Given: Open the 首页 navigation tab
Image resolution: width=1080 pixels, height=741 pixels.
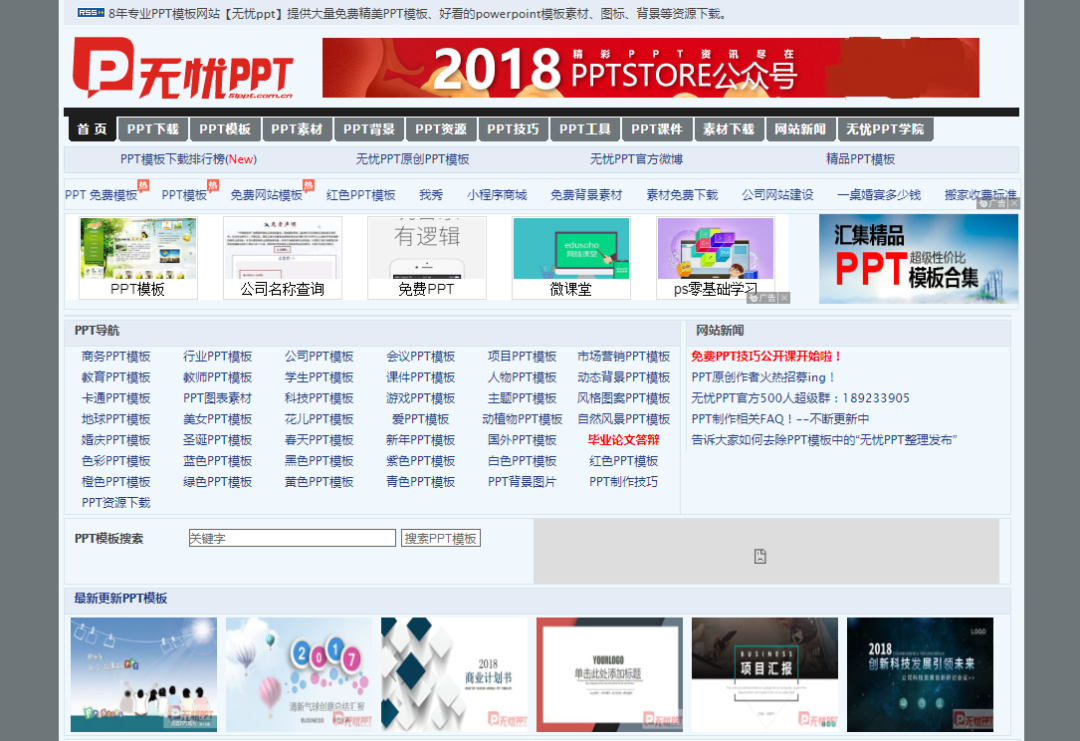Looking at the screenshot, I should tap(92, 129).
